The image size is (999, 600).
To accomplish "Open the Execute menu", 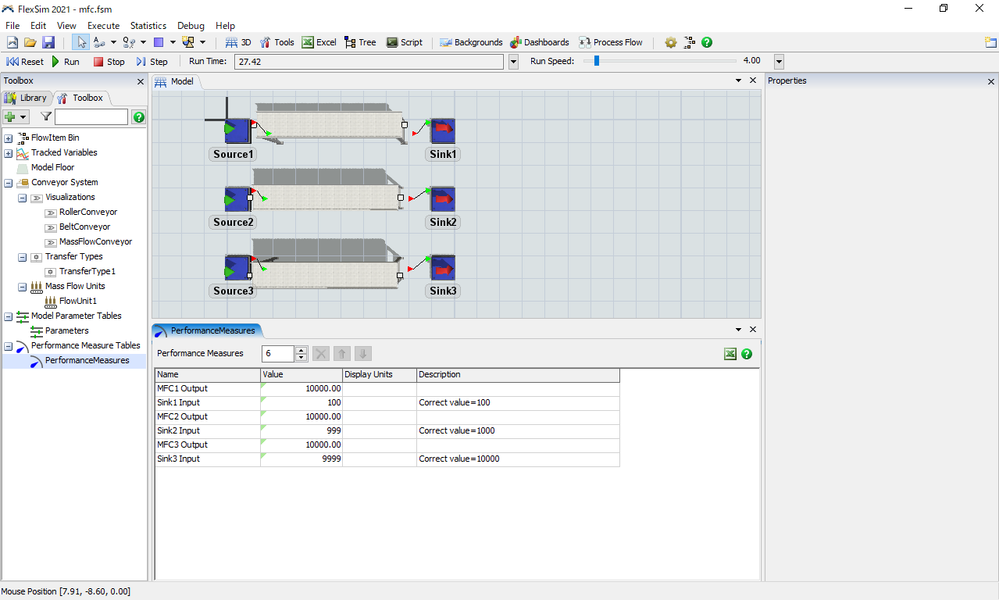I will tap(103, 25).
